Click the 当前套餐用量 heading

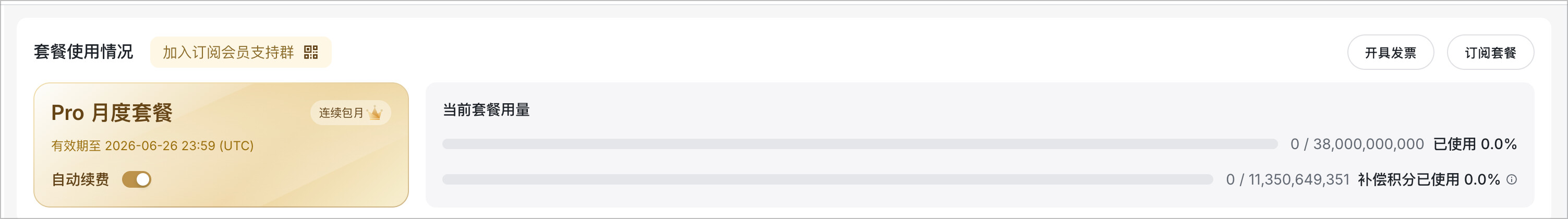486,110
